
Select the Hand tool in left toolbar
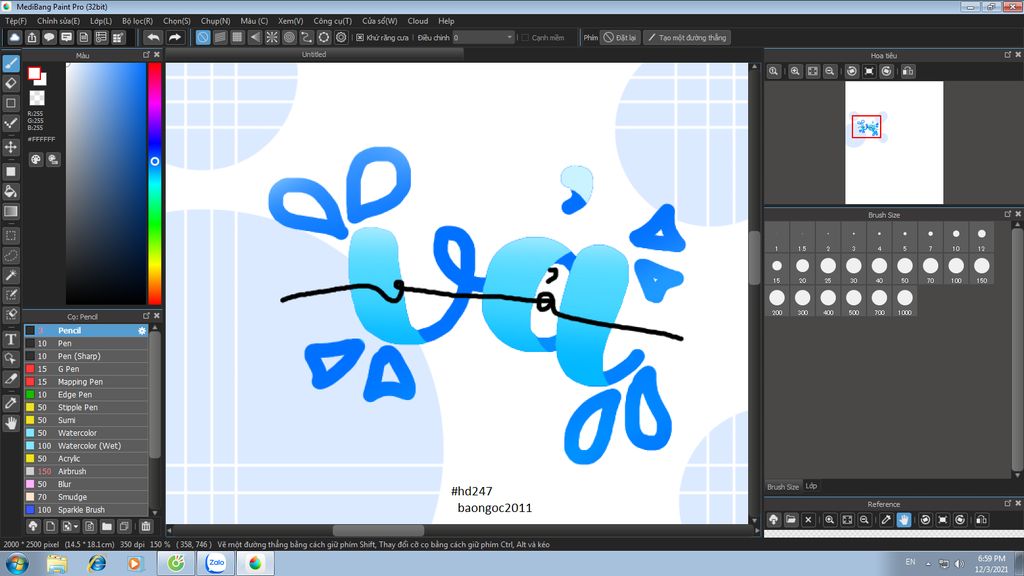[11, 423]
